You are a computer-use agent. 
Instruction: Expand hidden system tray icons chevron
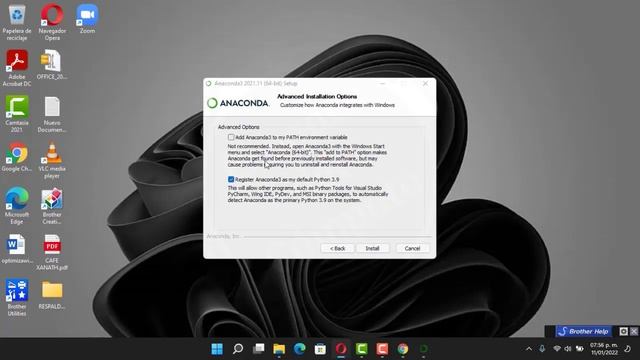pyautogui.click(x=529, y=349)
